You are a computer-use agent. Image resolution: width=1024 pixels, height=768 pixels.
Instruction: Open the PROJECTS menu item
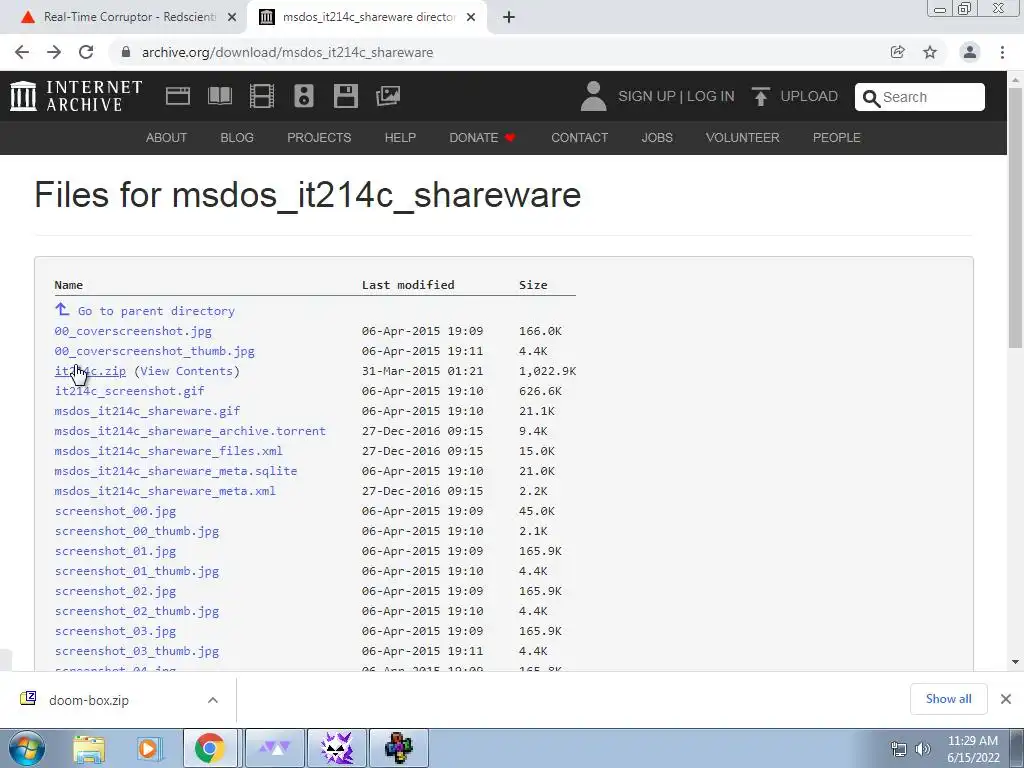319,138
